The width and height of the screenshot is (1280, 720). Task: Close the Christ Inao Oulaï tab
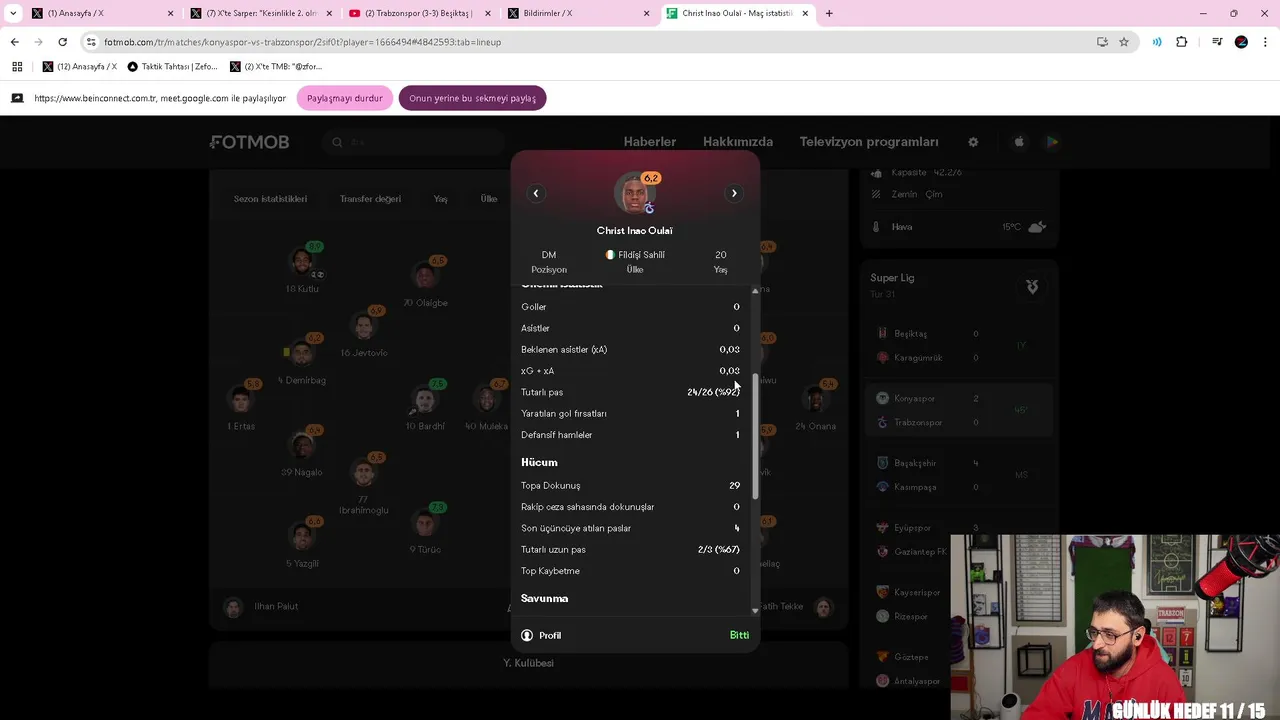805,13
